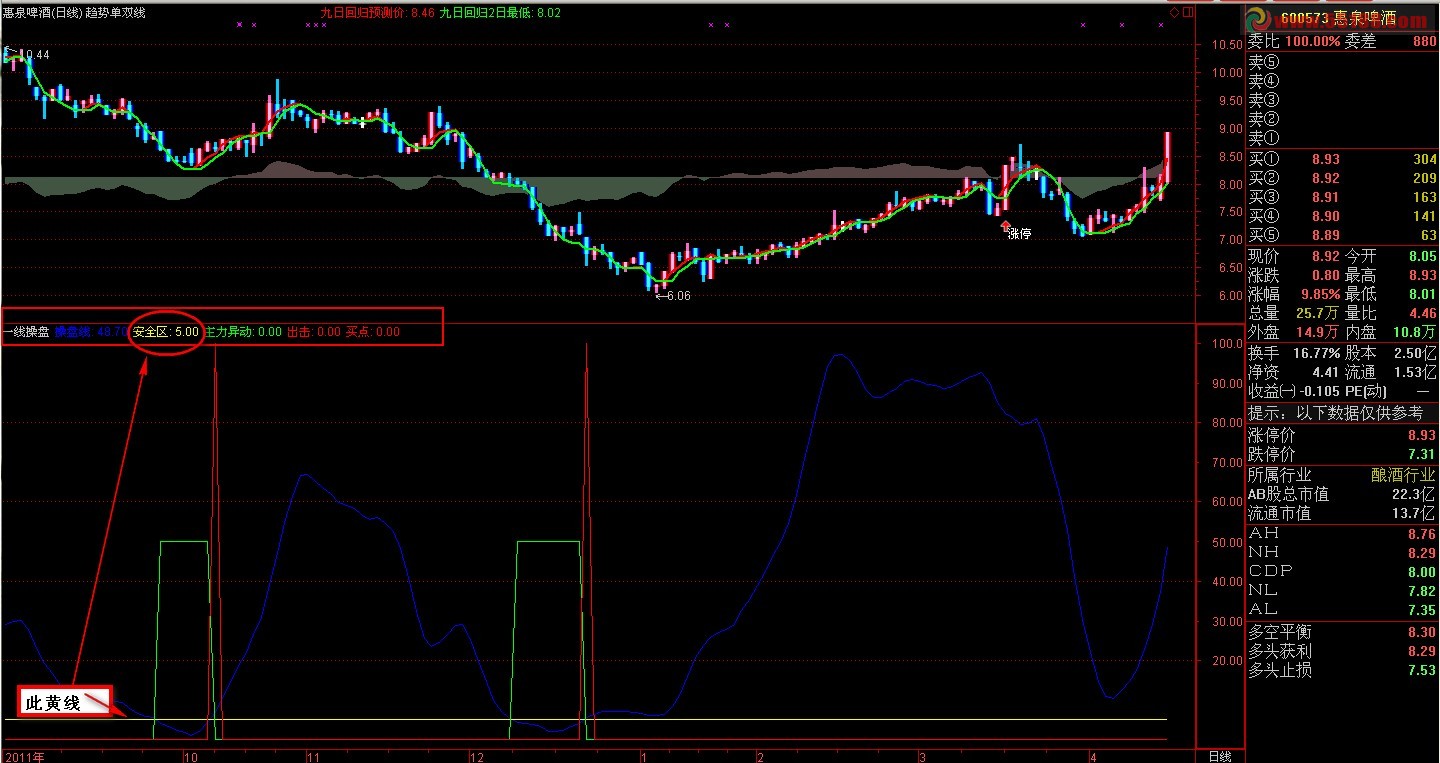
Task: Click the 100.0 label on the indicator axis
Action: coord(1226,343)
